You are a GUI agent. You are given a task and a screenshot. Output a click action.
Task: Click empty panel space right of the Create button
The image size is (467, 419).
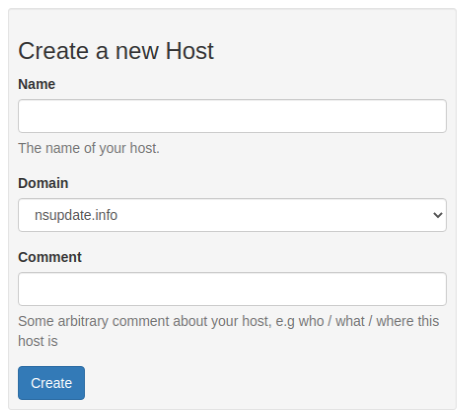267,383
